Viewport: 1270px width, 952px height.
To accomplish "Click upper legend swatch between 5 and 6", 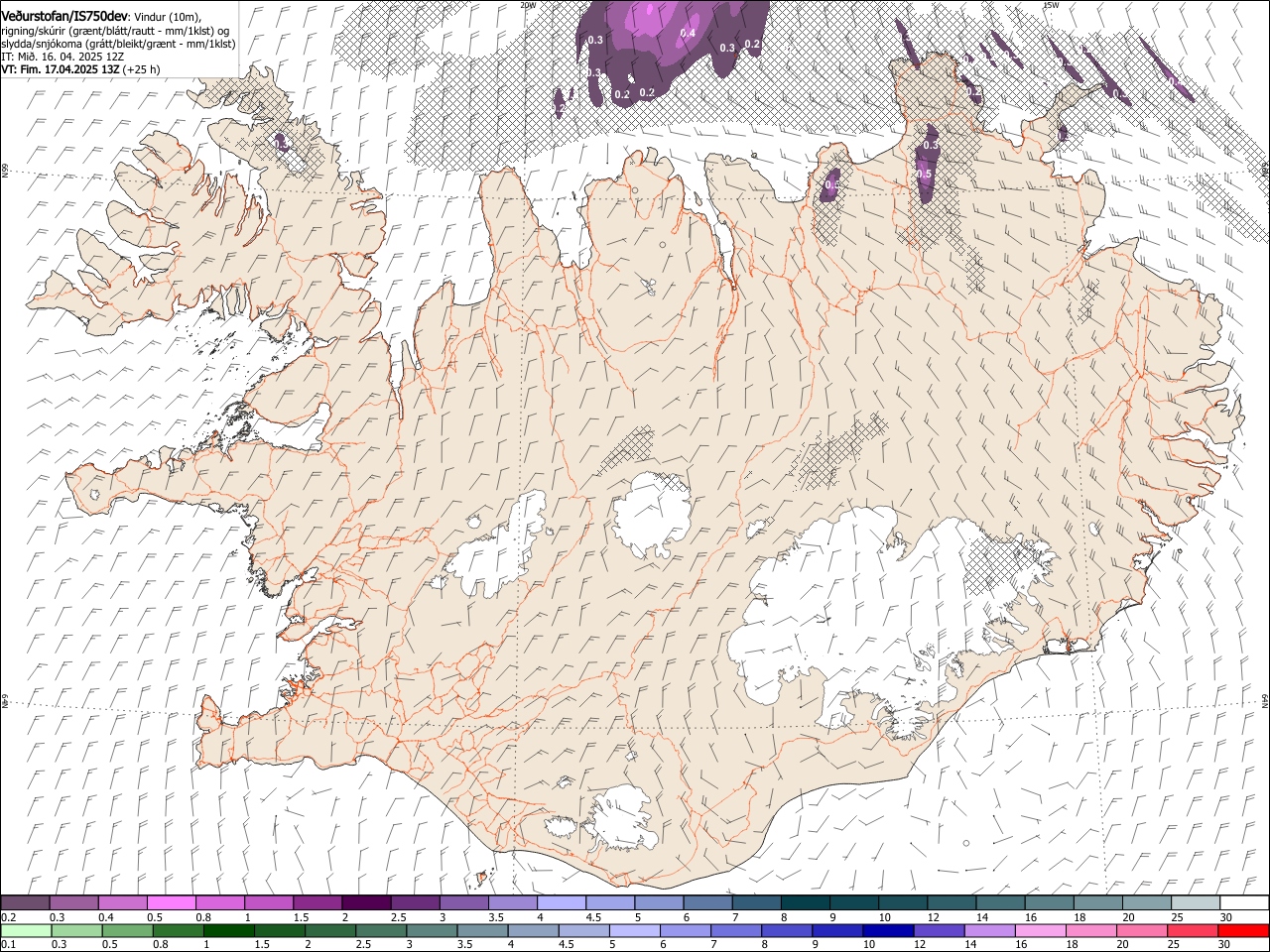I will coord(659,902).
